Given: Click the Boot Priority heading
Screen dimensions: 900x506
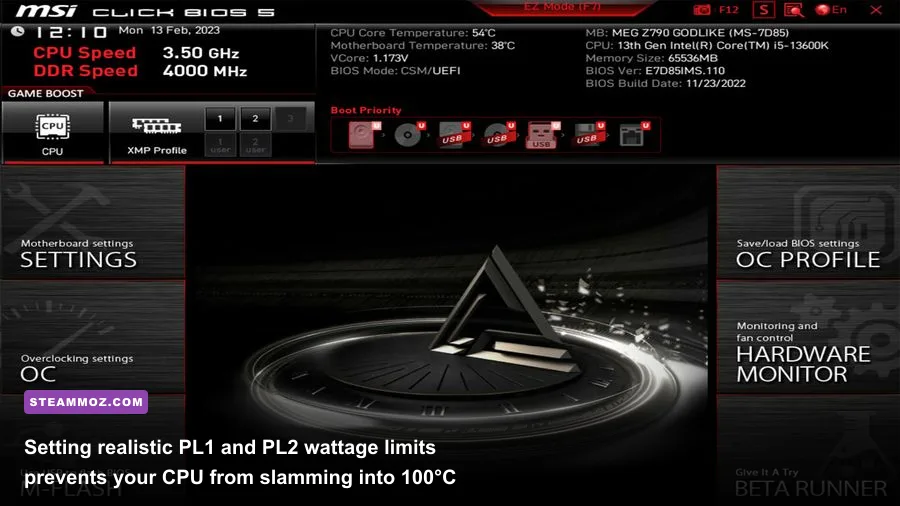Looking at the screenshot, I should pos(366,110).
